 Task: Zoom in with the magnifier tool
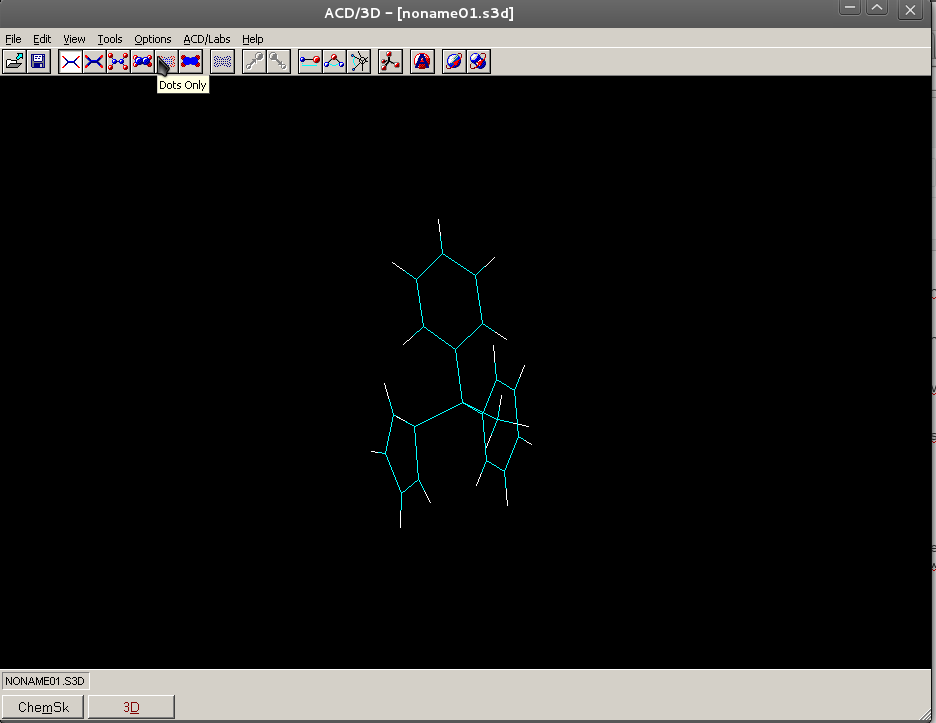[x=253, y=61]
